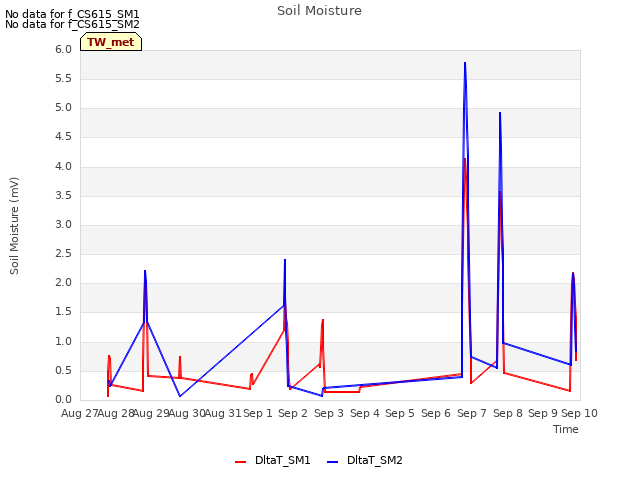This screenshot has height=480, width=640.
Task: Click the 'No data for f_CS615_SM1' message
Action: click(72, 14)
